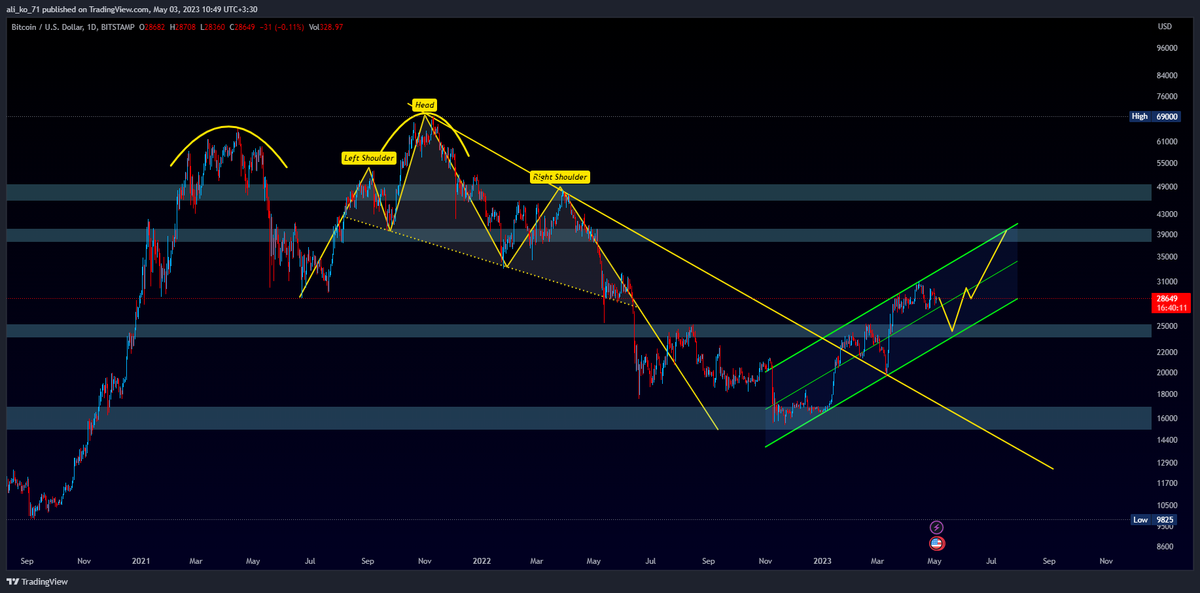Click the purple lightning event icon
The image size is (1200, 593).
(937, 527)
